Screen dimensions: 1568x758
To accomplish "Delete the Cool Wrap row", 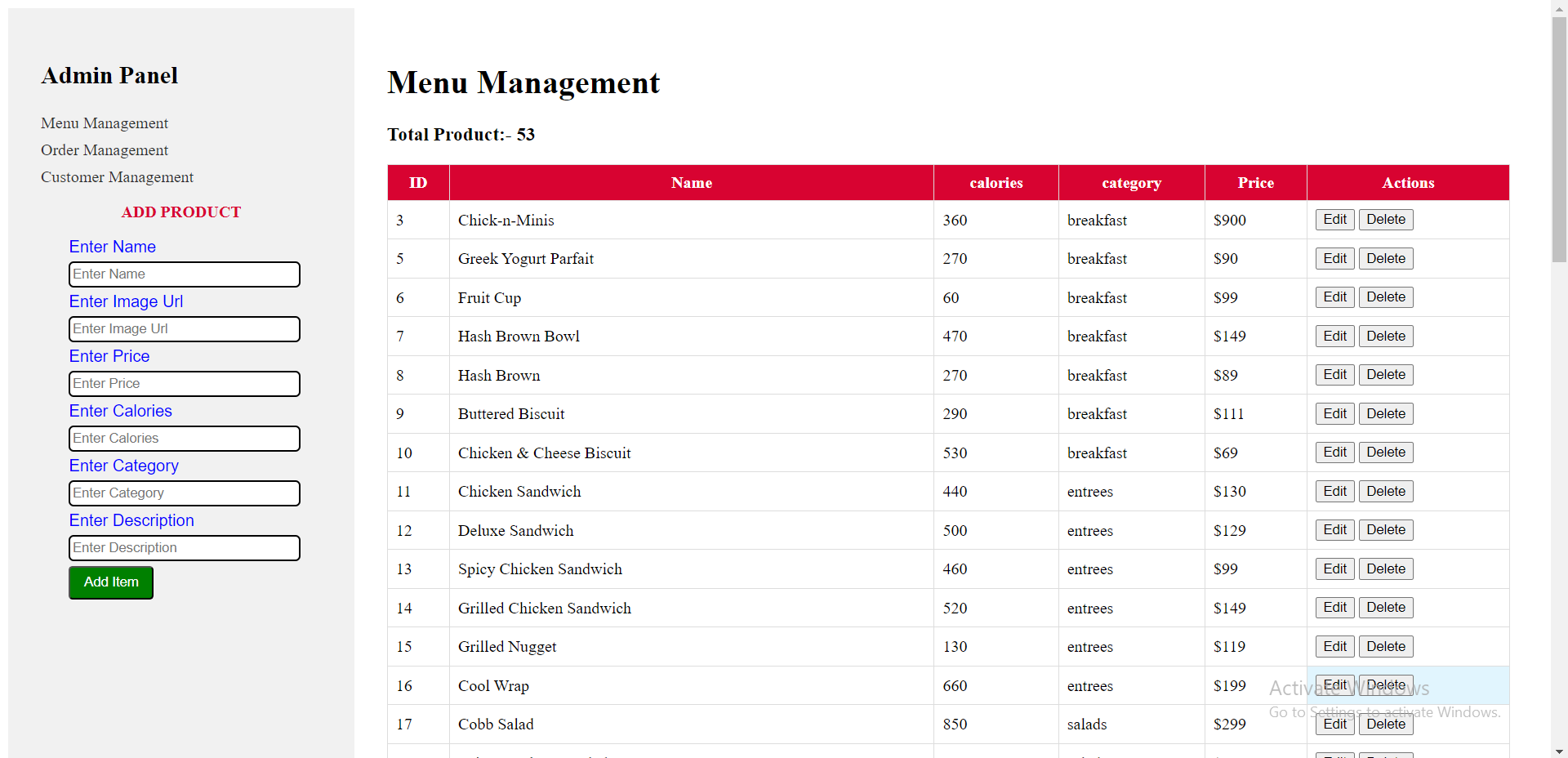I will coord(1386,685).
